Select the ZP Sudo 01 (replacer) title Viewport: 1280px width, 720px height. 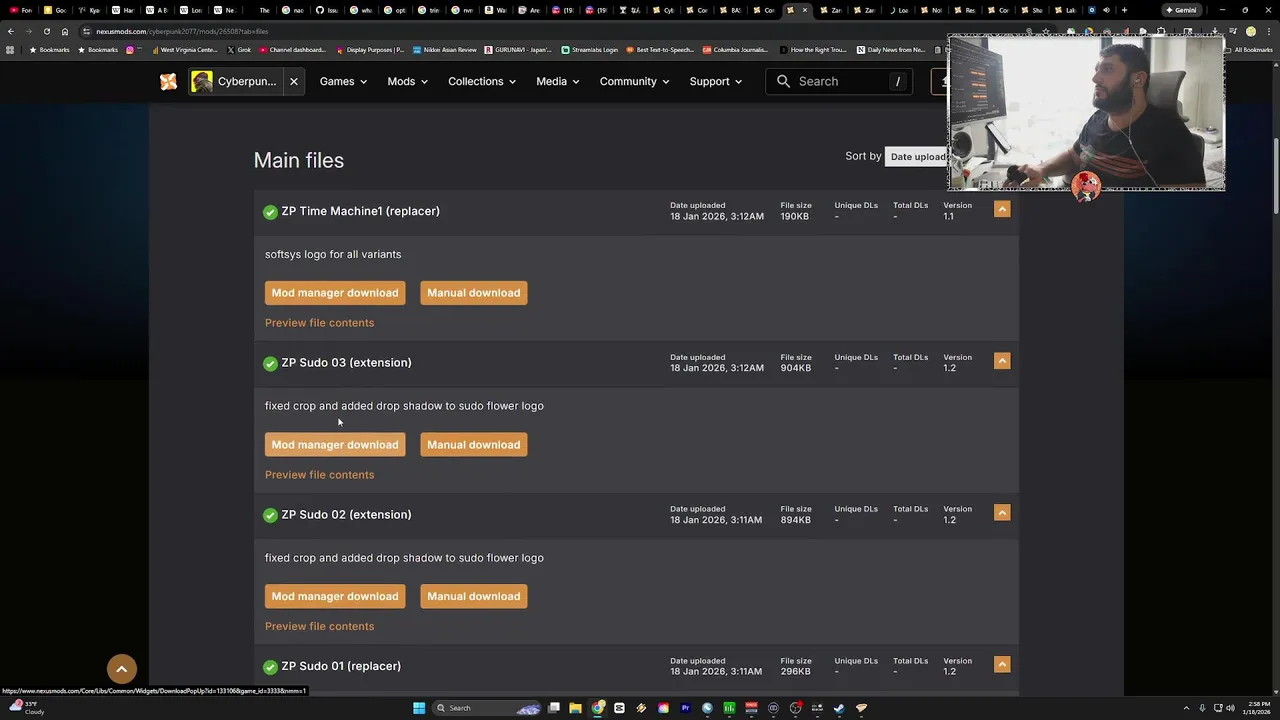click(341, 666)
